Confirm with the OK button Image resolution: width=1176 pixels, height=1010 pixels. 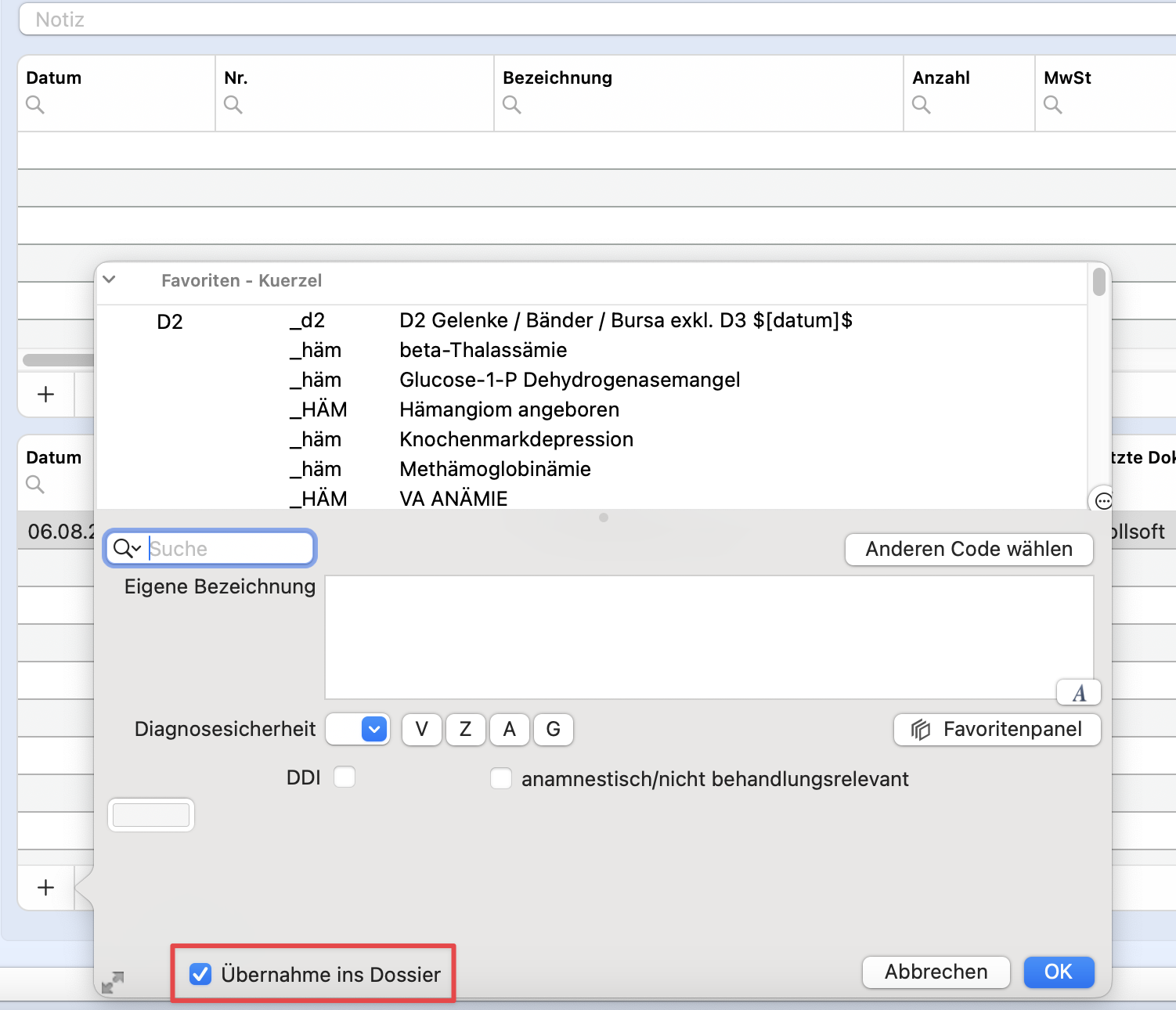click(x=1059, y=972)
